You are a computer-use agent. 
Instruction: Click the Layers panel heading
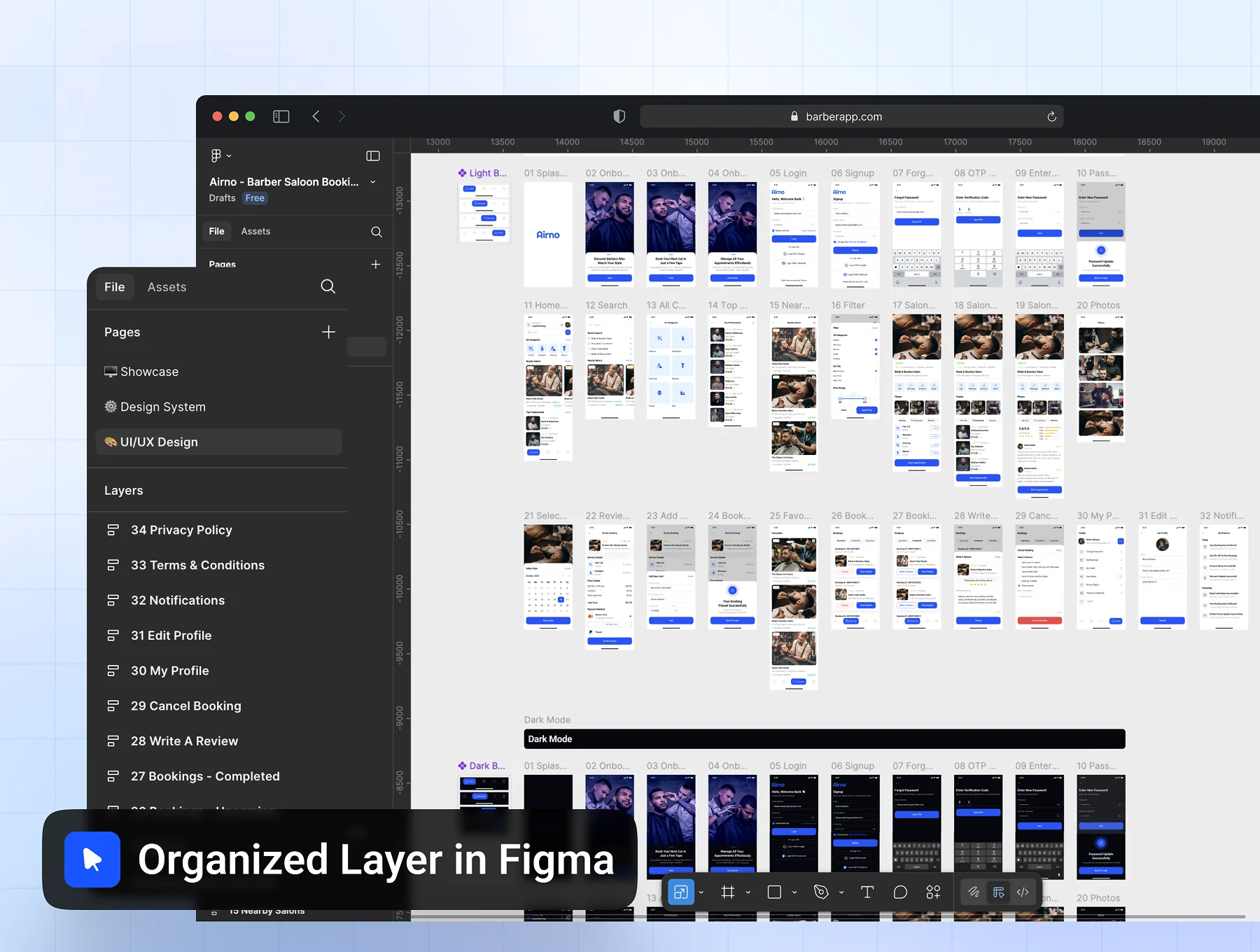point(124,491)
